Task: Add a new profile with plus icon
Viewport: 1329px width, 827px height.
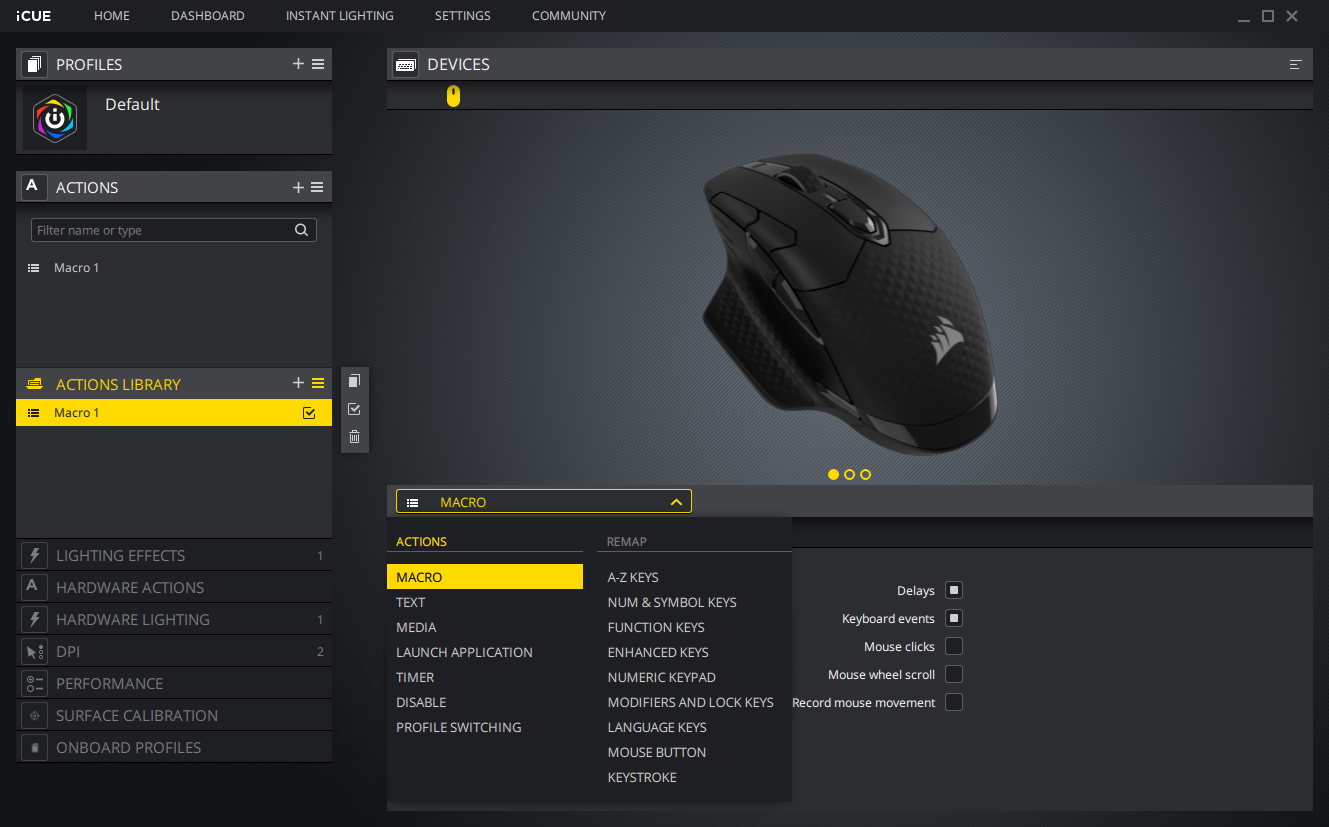Action: click(x=298, y=64)
